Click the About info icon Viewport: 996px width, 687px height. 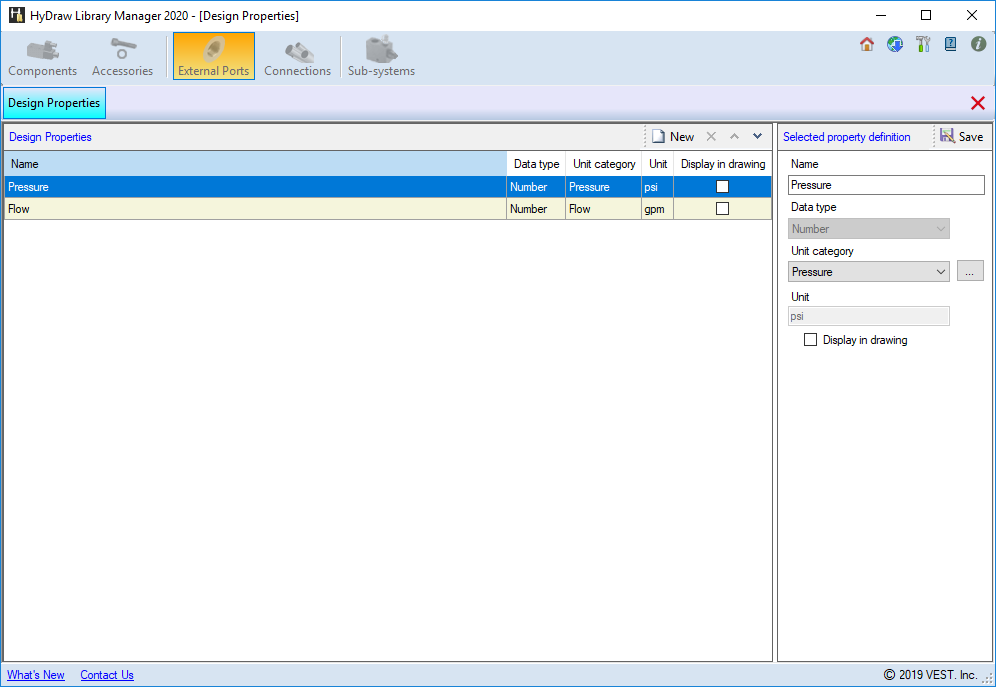click(979, 44)
